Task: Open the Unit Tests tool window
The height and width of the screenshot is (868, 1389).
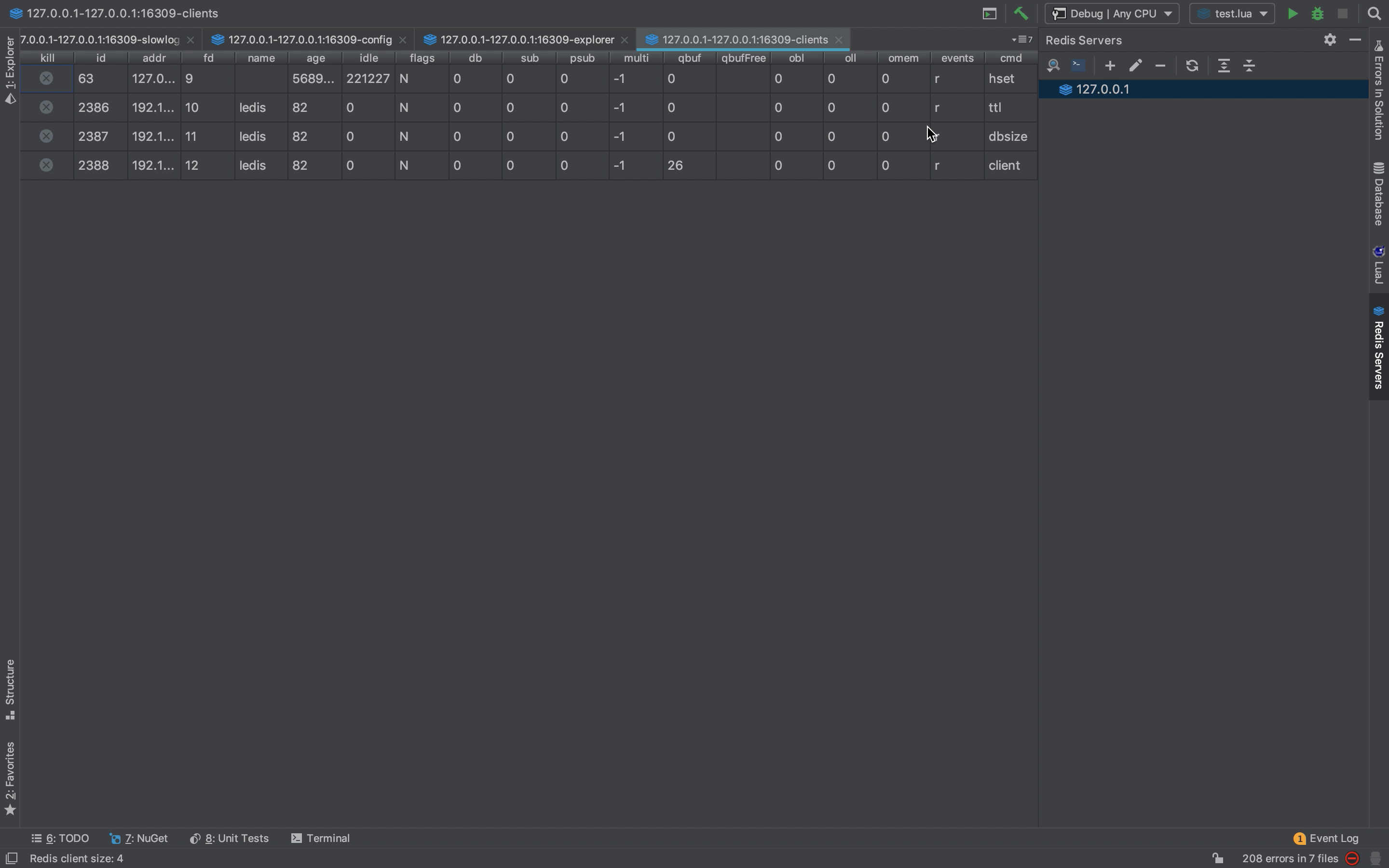Action: click(x=229, y=838)
